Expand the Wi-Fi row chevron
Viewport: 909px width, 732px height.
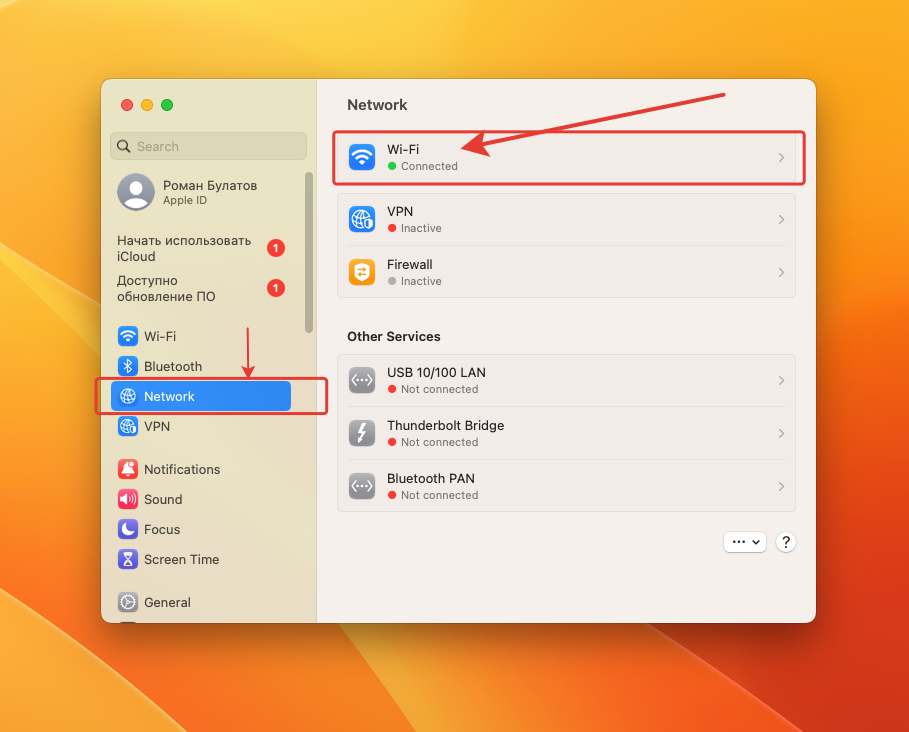click(x=781, y=158)
